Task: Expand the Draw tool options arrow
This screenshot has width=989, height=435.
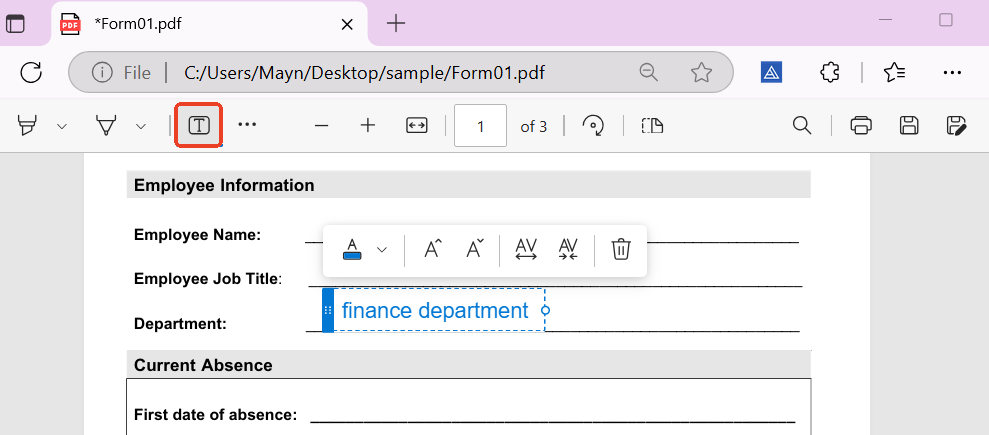Action: [x=140, y=126]
